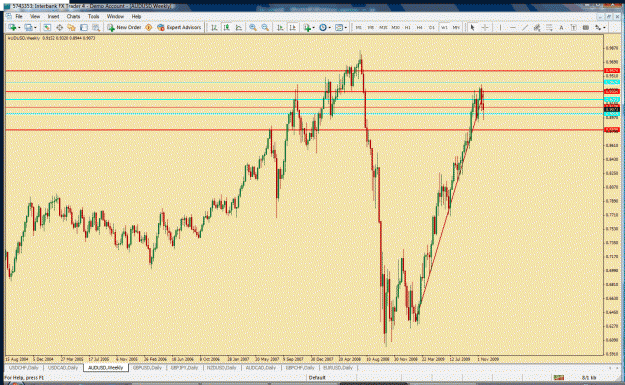Select the M15 timeframe
This screenshot has height=385, width=625.
(x=383, y=28)
